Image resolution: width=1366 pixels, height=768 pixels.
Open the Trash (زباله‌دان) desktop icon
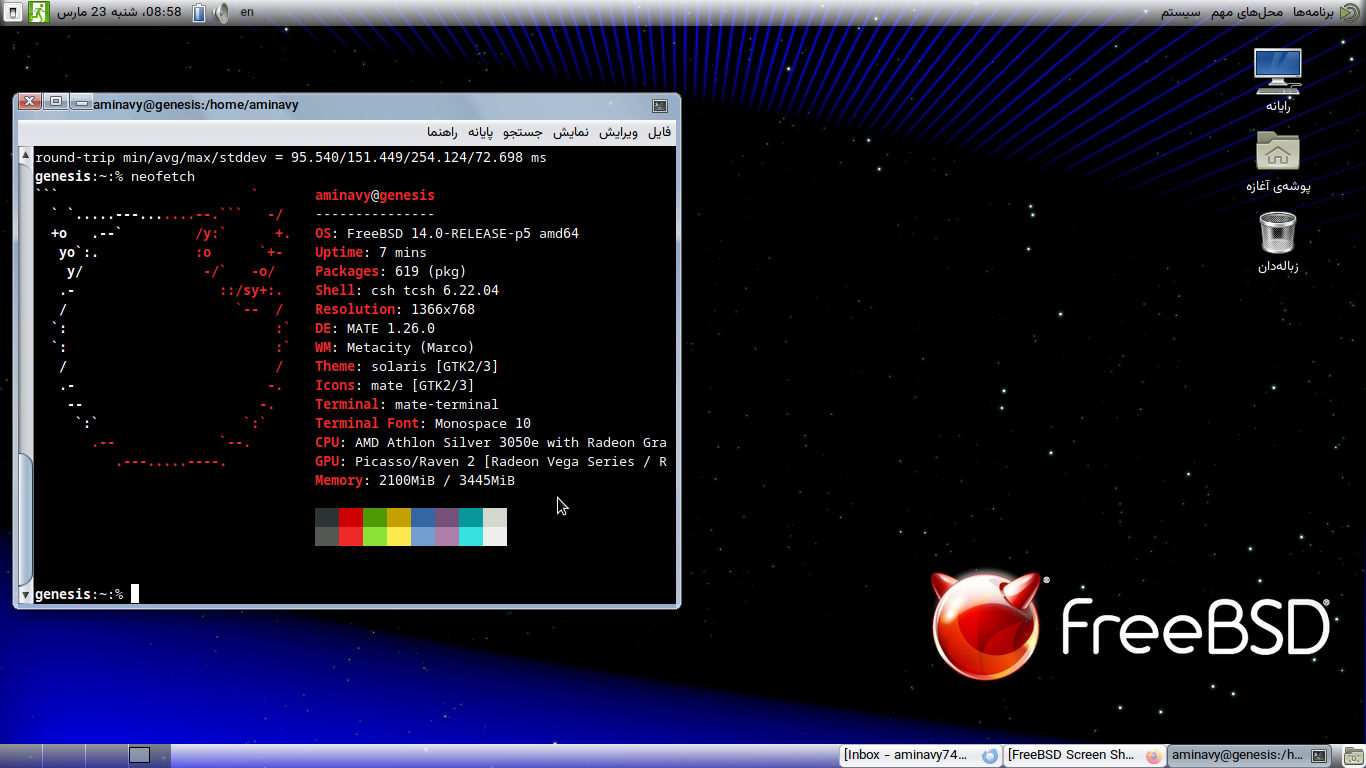click(1277, 233)
